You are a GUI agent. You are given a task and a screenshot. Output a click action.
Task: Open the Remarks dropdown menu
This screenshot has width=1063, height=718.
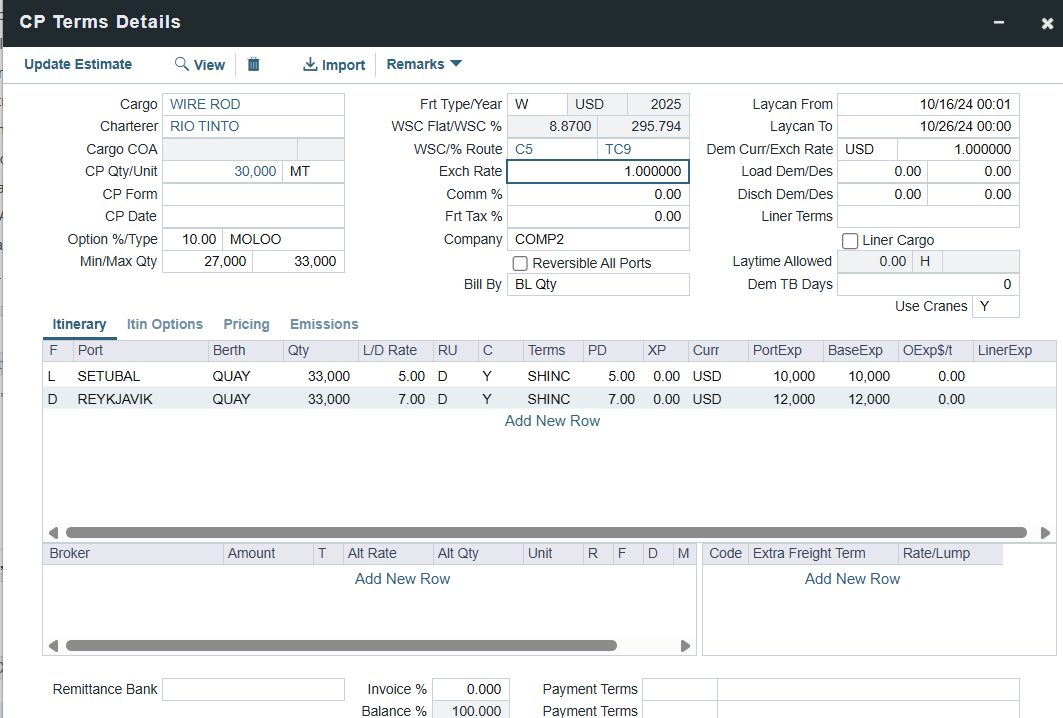point(424,64)
